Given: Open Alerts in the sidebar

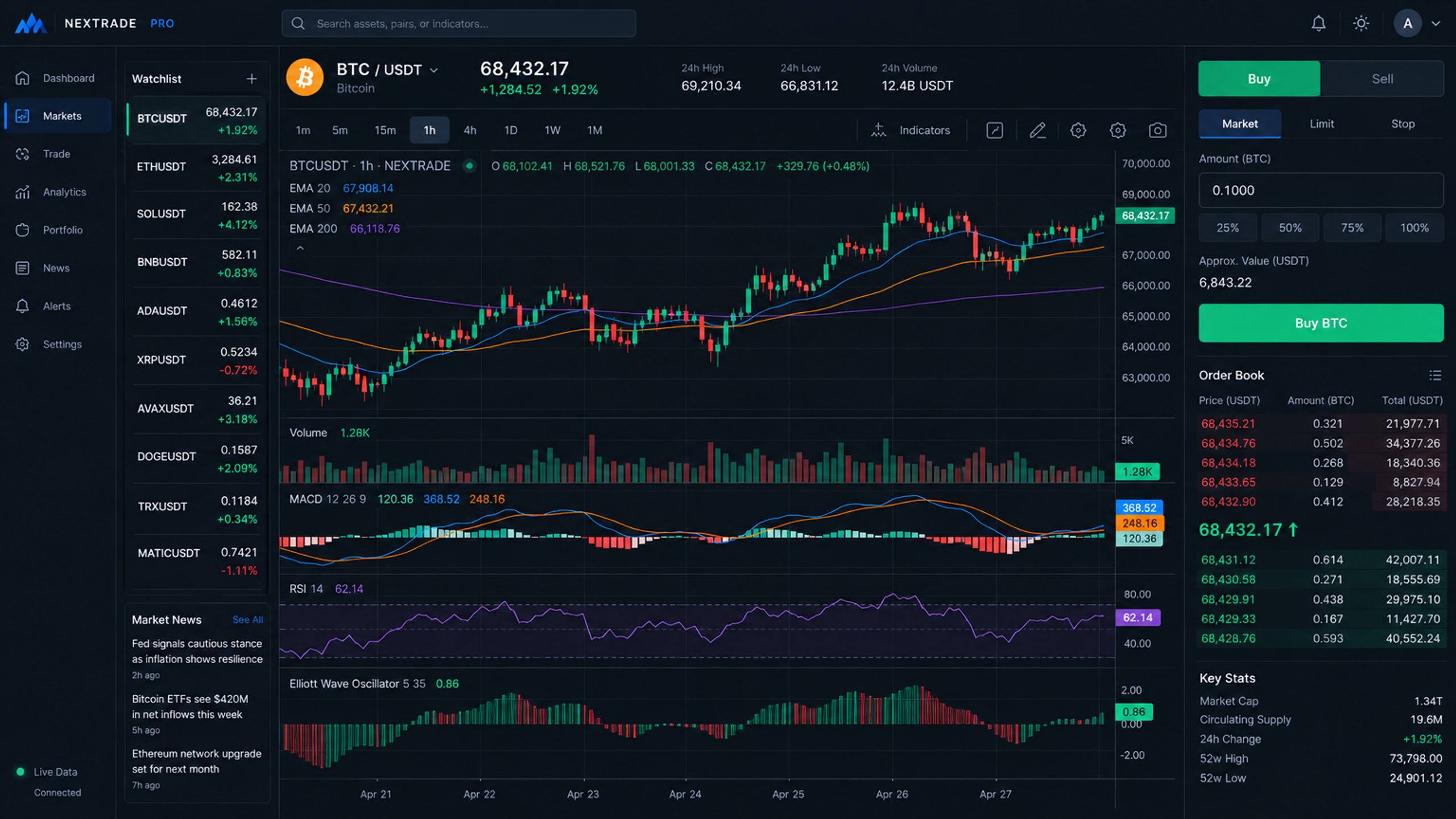Looking at the screenshot, I should 57,306.
